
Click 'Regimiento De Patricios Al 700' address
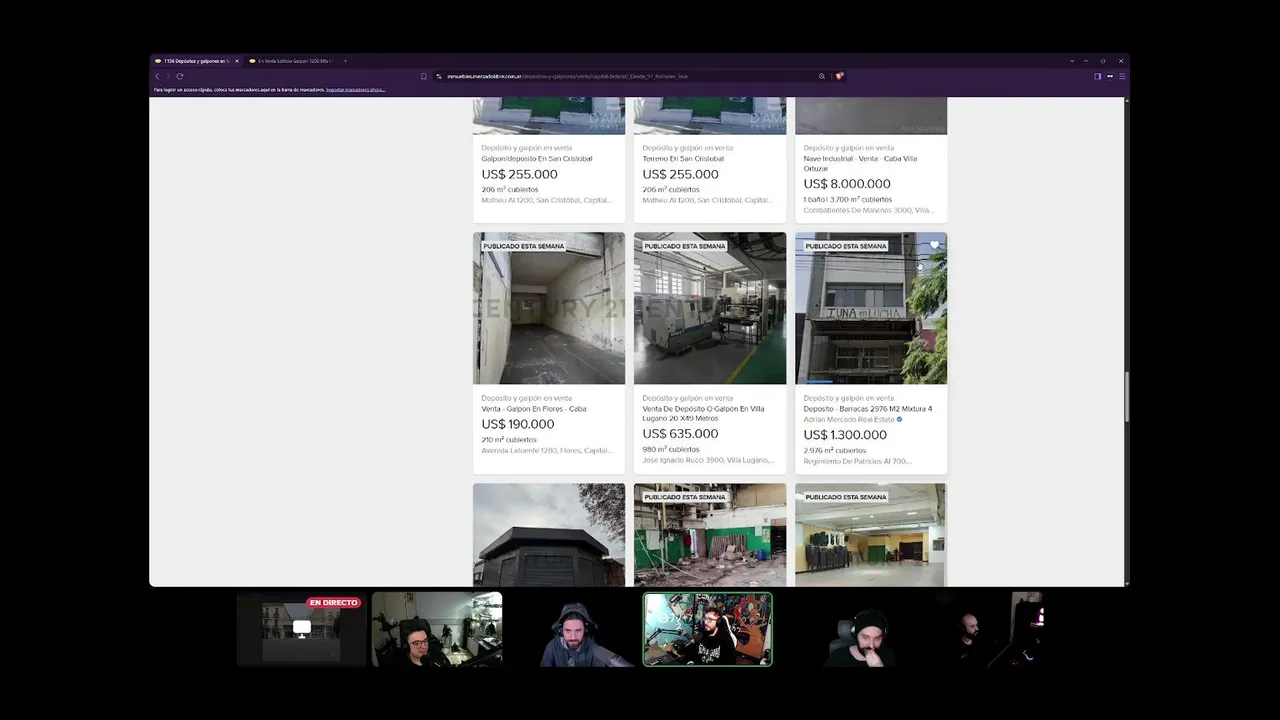[x=857, y=461]
